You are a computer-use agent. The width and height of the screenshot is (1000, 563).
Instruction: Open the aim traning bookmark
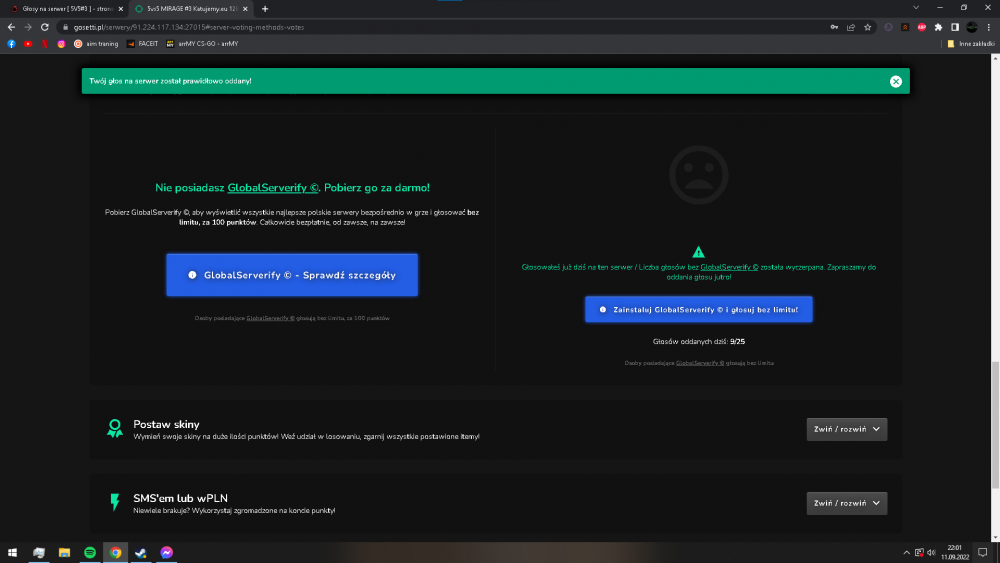96,44
